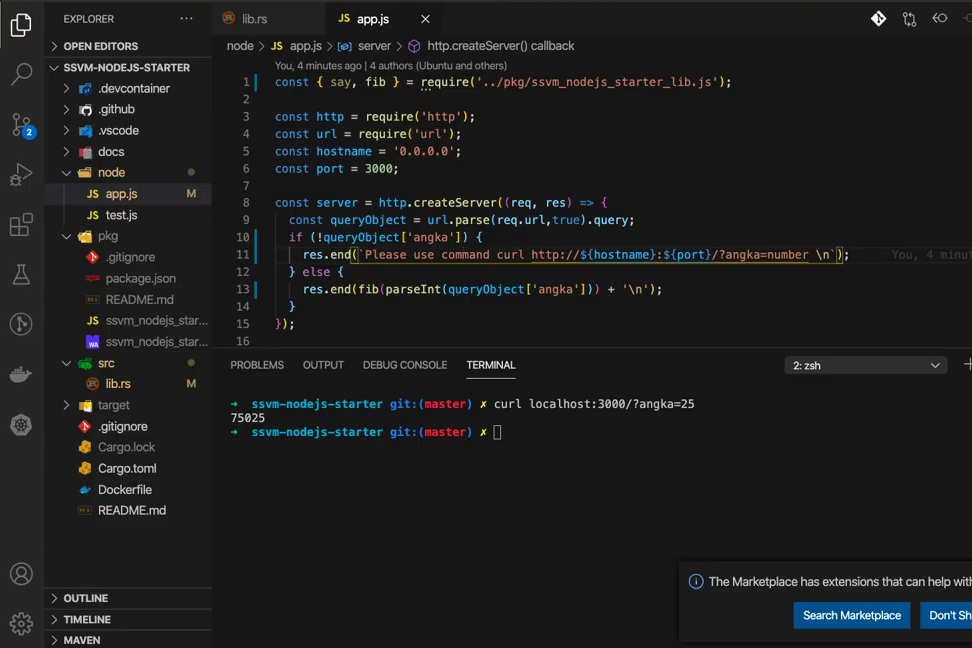
Task: Open the terminal selector dropdown 2: zsh
Action: [865, 365]
